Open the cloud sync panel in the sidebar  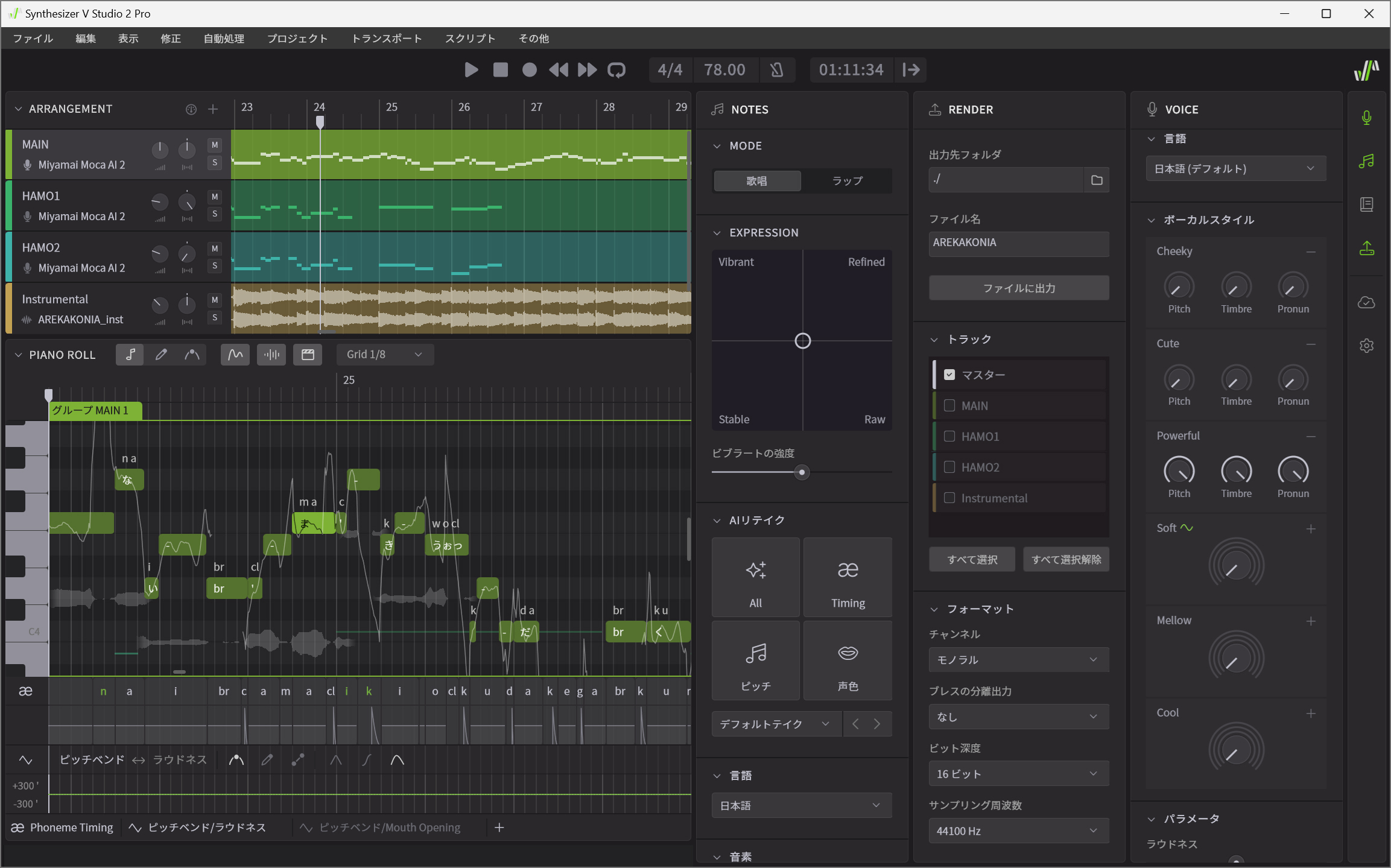[1366, 303]
